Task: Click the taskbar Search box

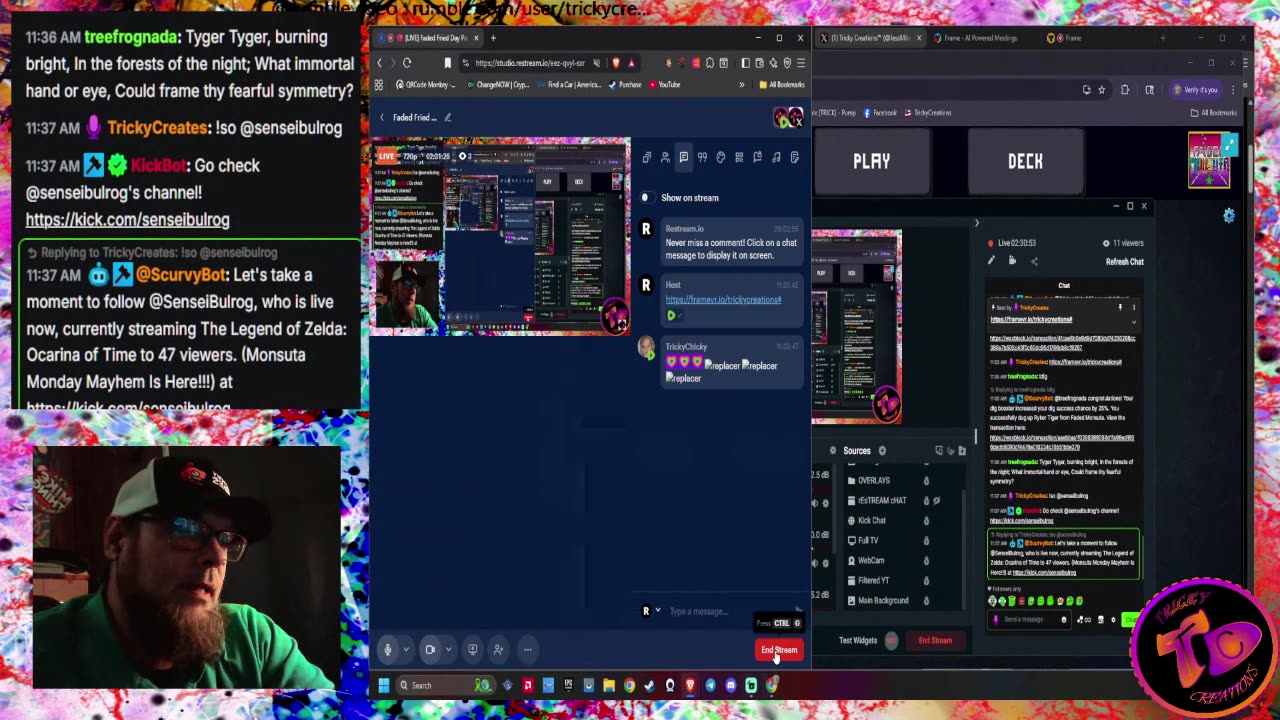Action: point(445,685)
